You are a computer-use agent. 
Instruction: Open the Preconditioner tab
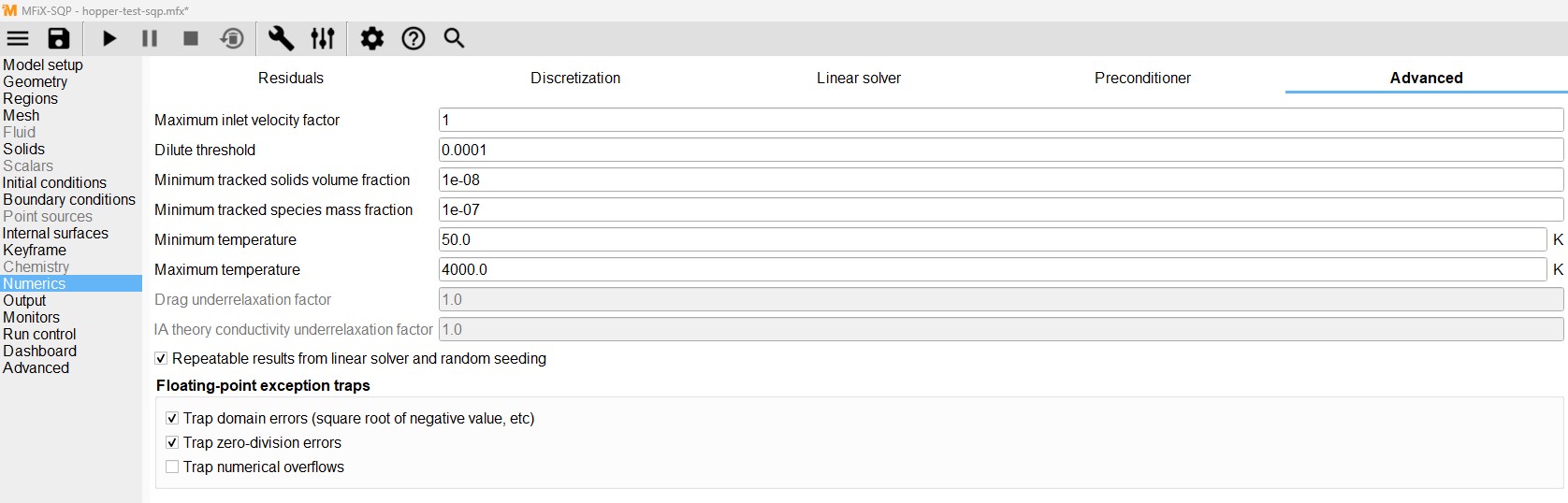pyautogui.click(x=1142, y=78)
